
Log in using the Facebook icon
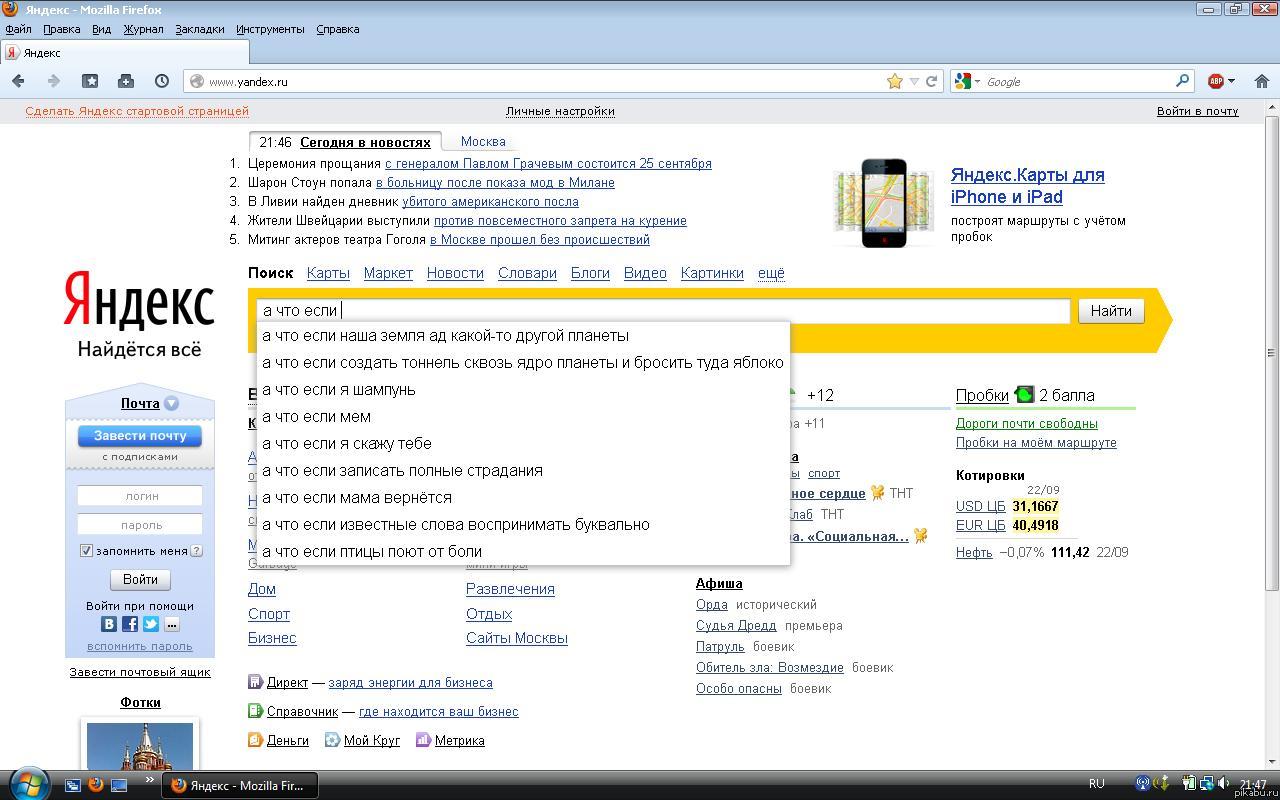(130, 624)
